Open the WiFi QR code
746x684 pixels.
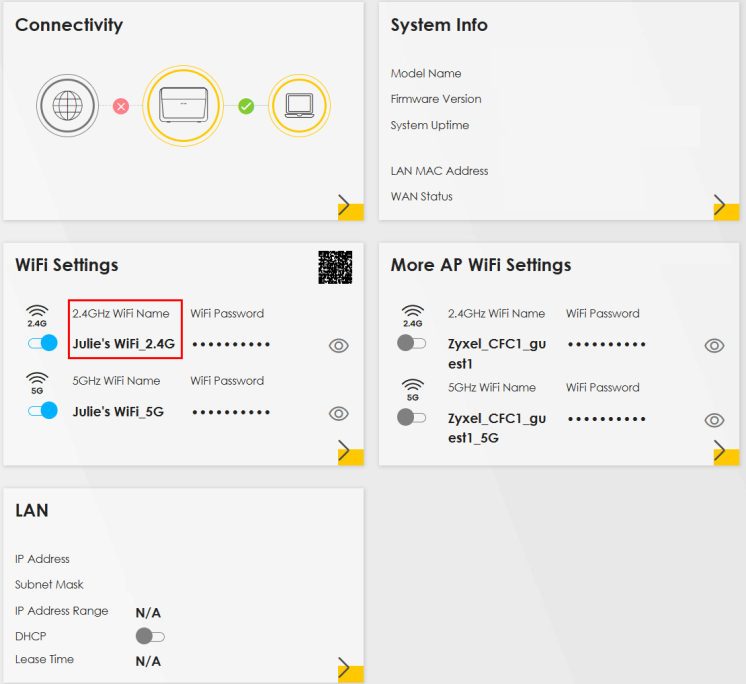pos(336,267)
